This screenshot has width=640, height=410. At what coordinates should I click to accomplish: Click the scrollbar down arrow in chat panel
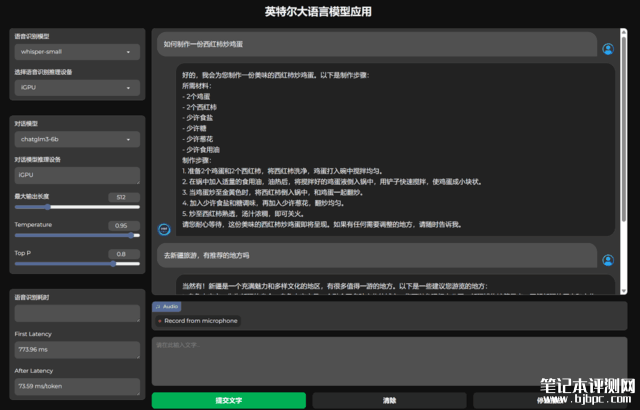click(623, 291)
